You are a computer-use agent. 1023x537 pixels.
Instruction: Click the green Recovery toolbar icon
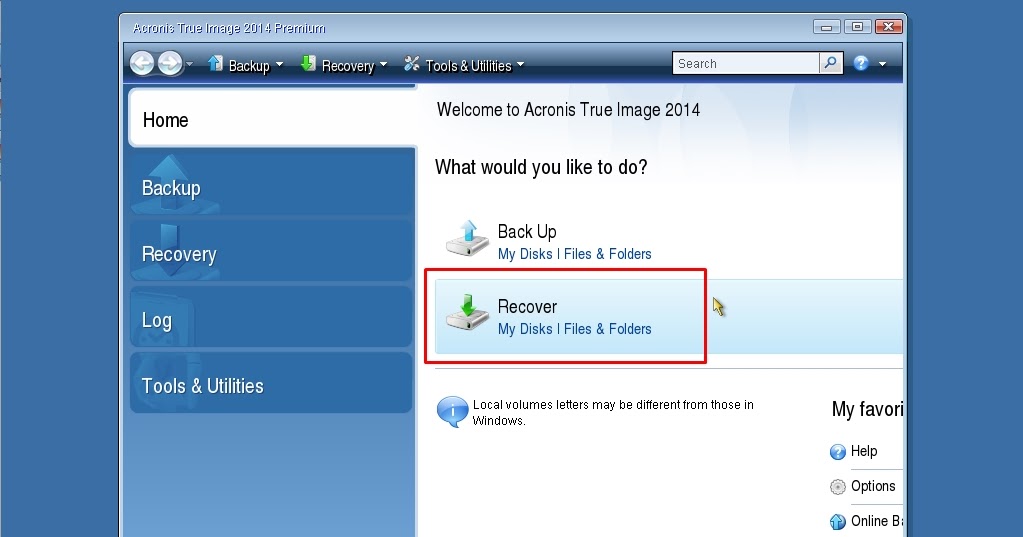[x=307, y=63]
